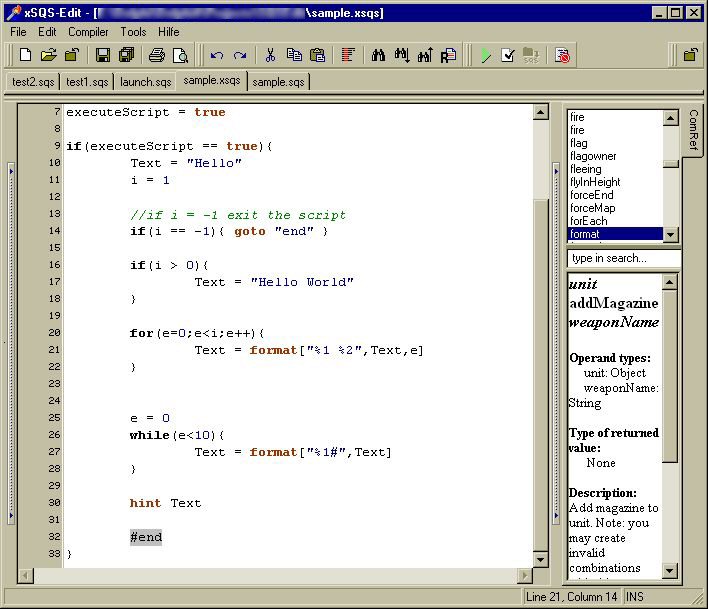Save the current file with the floppy disk icon
708x609 pixels.
point(103,56)
